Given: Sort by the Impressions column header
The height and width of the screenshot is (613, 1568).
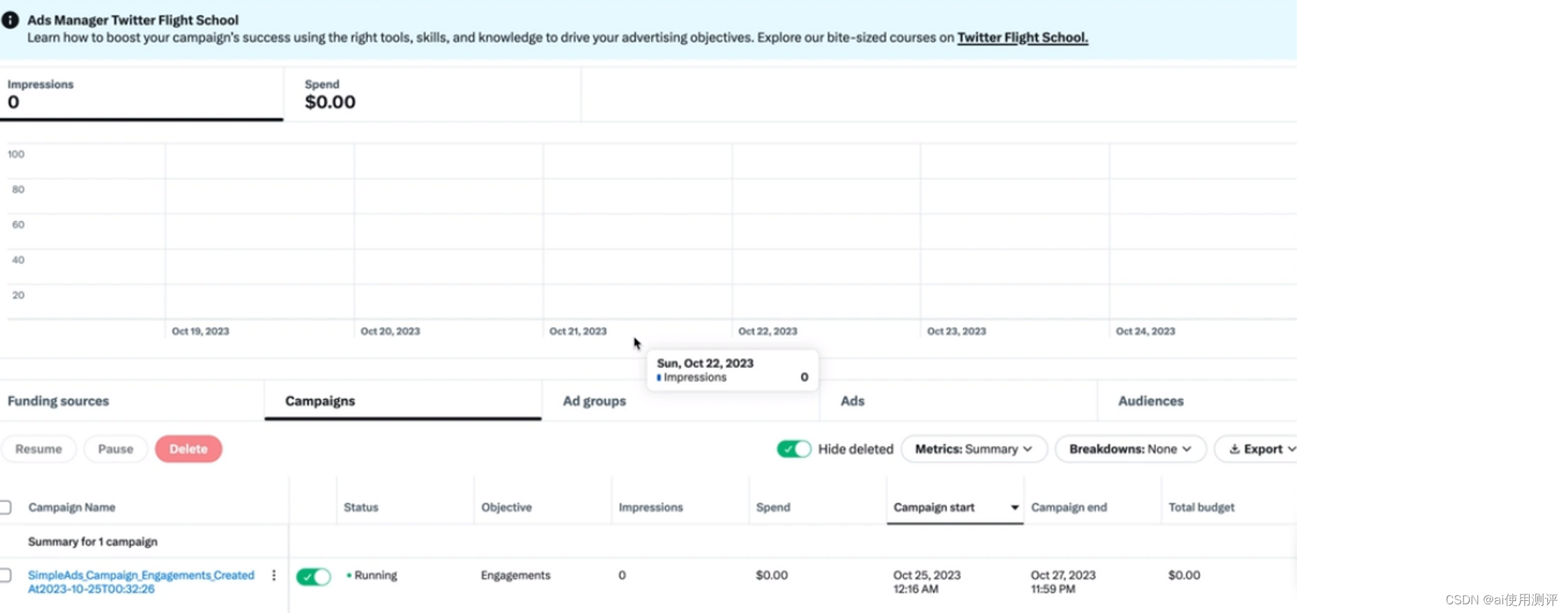Looking at the screenshot, I should click(x=650, y=507).
